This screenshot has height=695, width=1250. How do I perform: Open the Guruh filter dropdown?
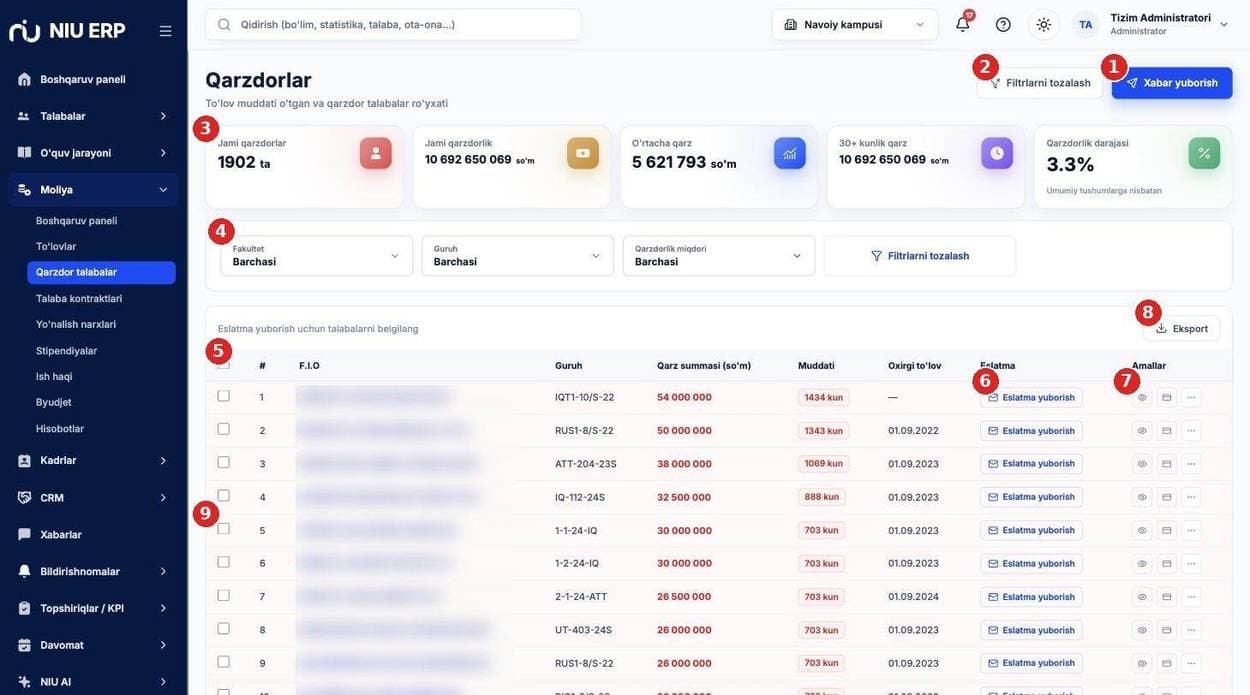[518, 256]
